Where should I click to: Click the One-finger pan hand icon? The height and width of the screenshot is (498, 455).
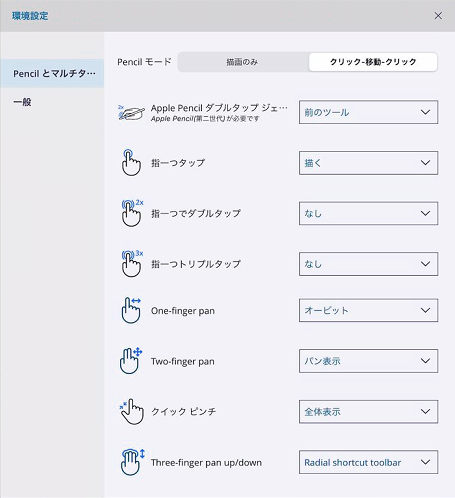(x=131, y=310)
